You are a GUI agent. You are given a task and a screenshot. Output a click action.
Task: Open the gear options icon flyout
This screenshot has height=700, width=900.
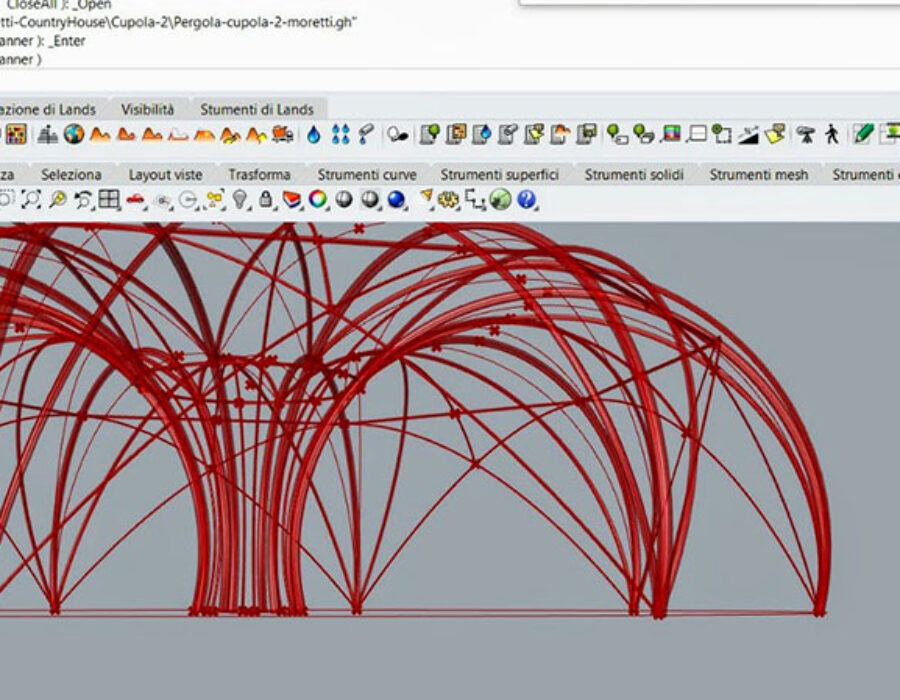pos(449,200)
